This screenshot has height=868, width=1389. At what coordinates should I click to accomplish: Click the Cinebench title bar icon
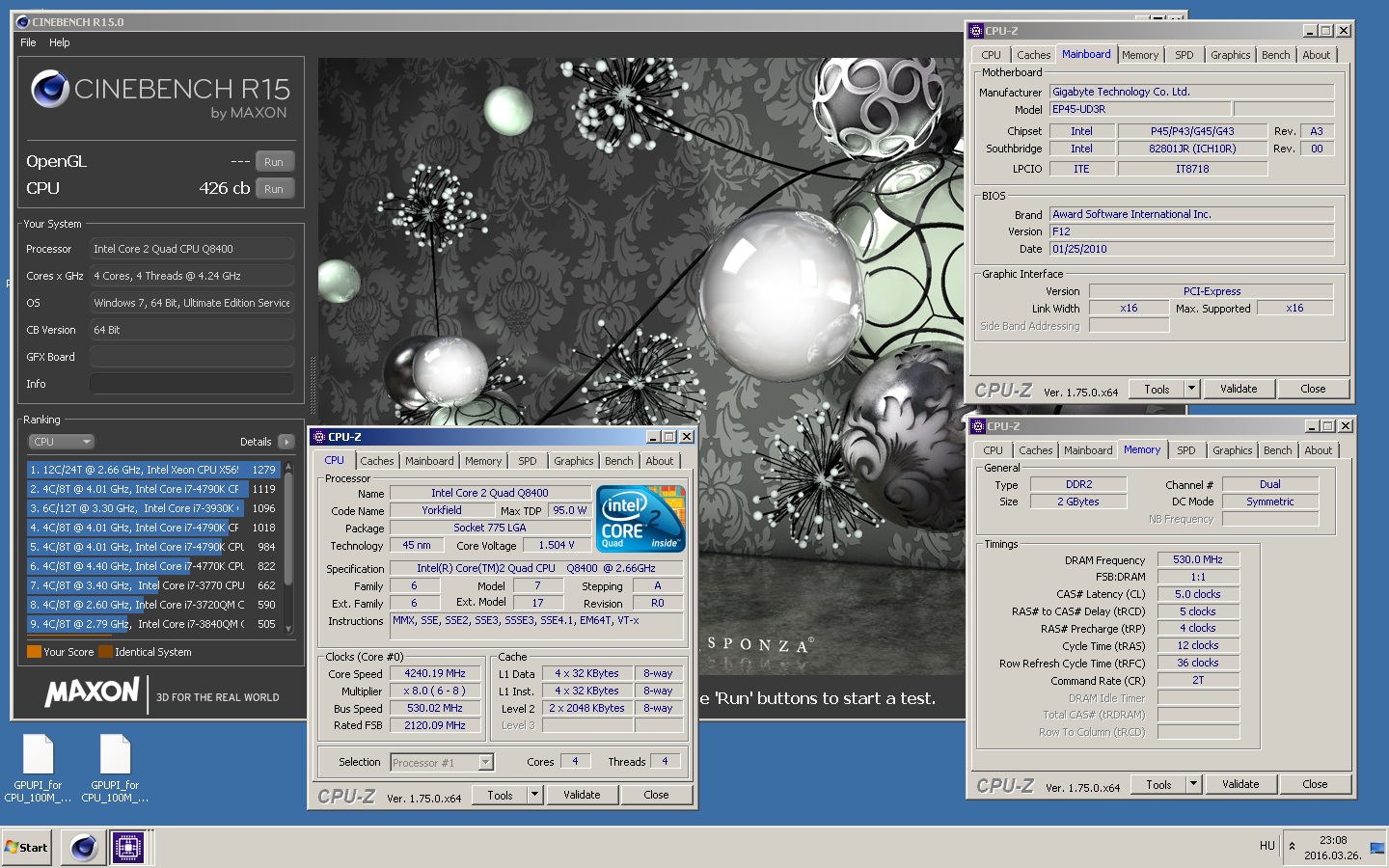click(23, 21)
